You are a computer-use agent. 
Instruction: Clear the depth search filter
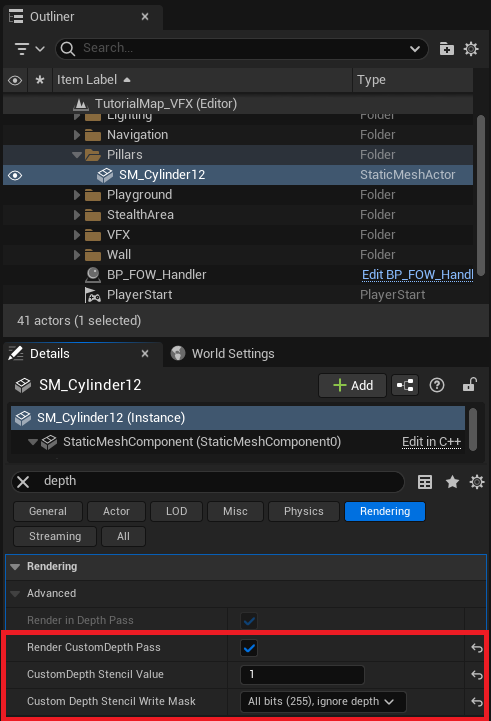(x=23, y=482)
